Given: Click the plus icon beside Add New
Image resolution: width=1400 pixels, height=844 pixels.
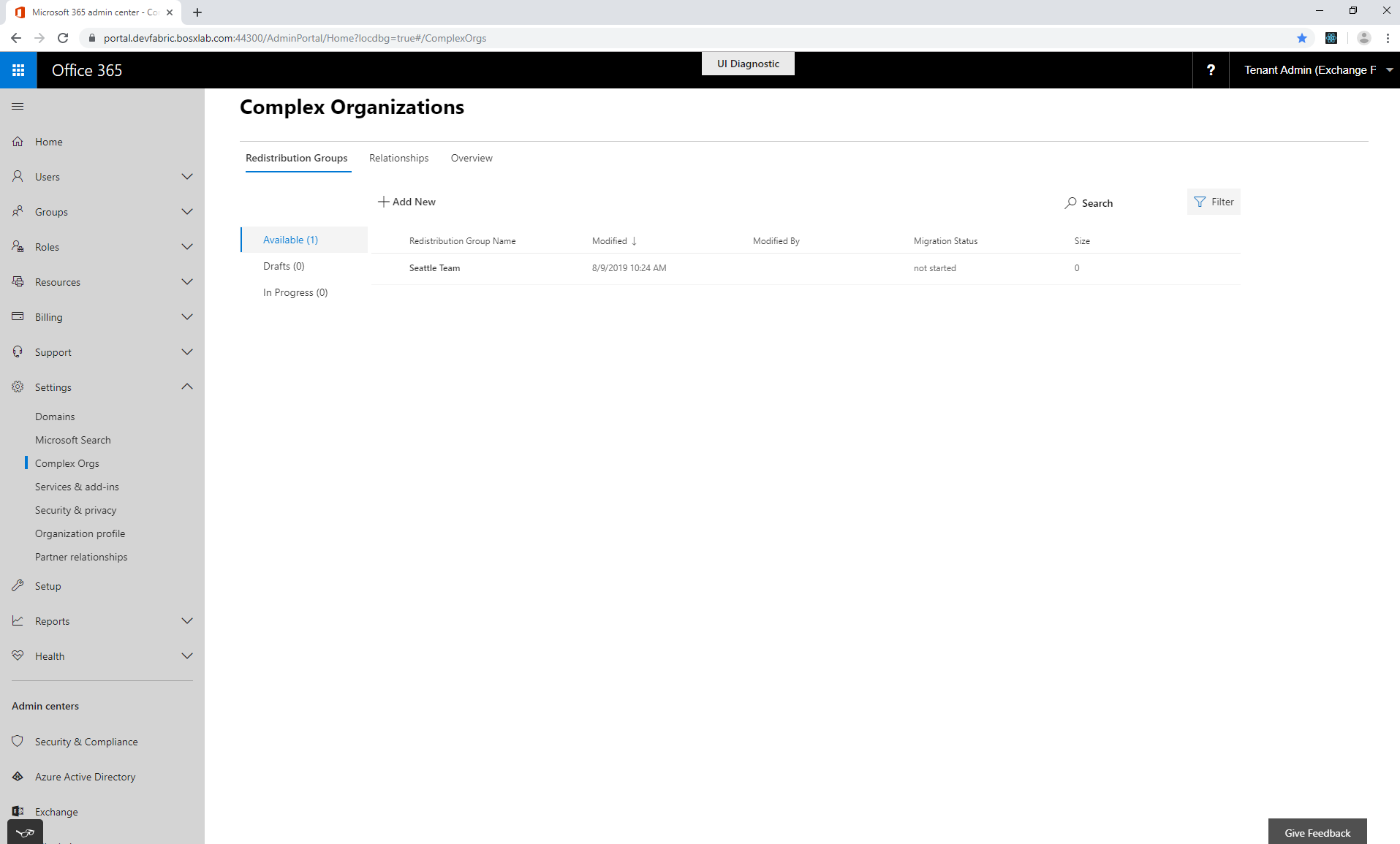Looking at the screenshot, I should (383, 202).
